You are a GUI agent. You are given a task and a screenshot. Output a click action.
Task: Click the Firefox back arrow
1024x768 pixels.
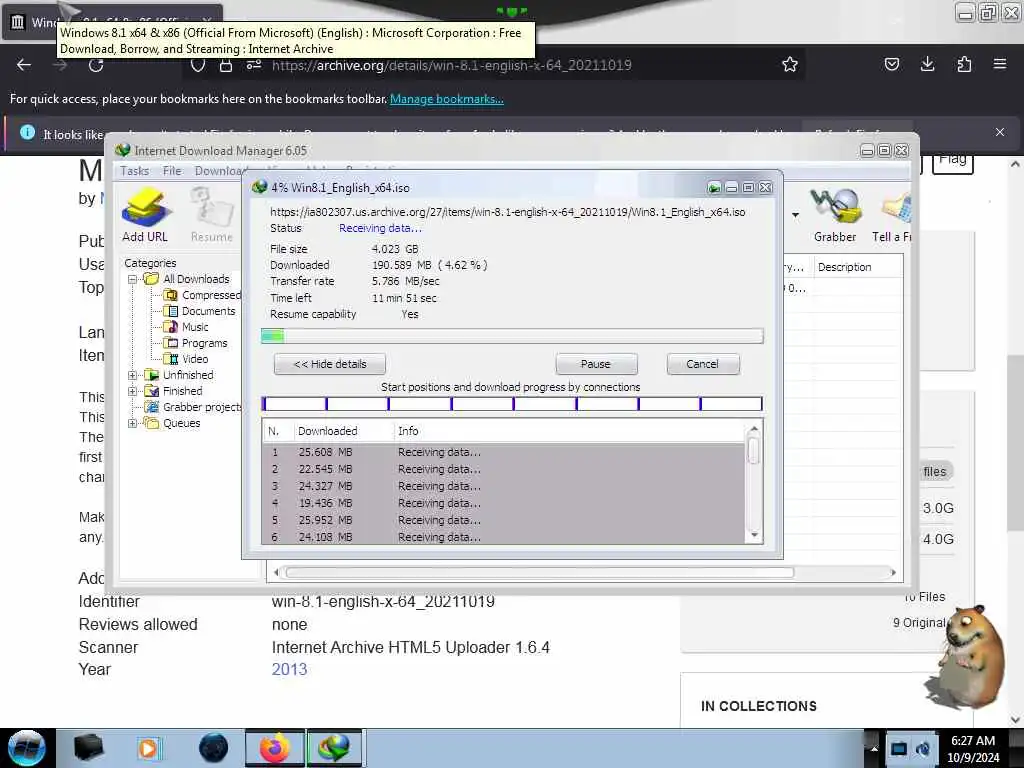[24, 65]
